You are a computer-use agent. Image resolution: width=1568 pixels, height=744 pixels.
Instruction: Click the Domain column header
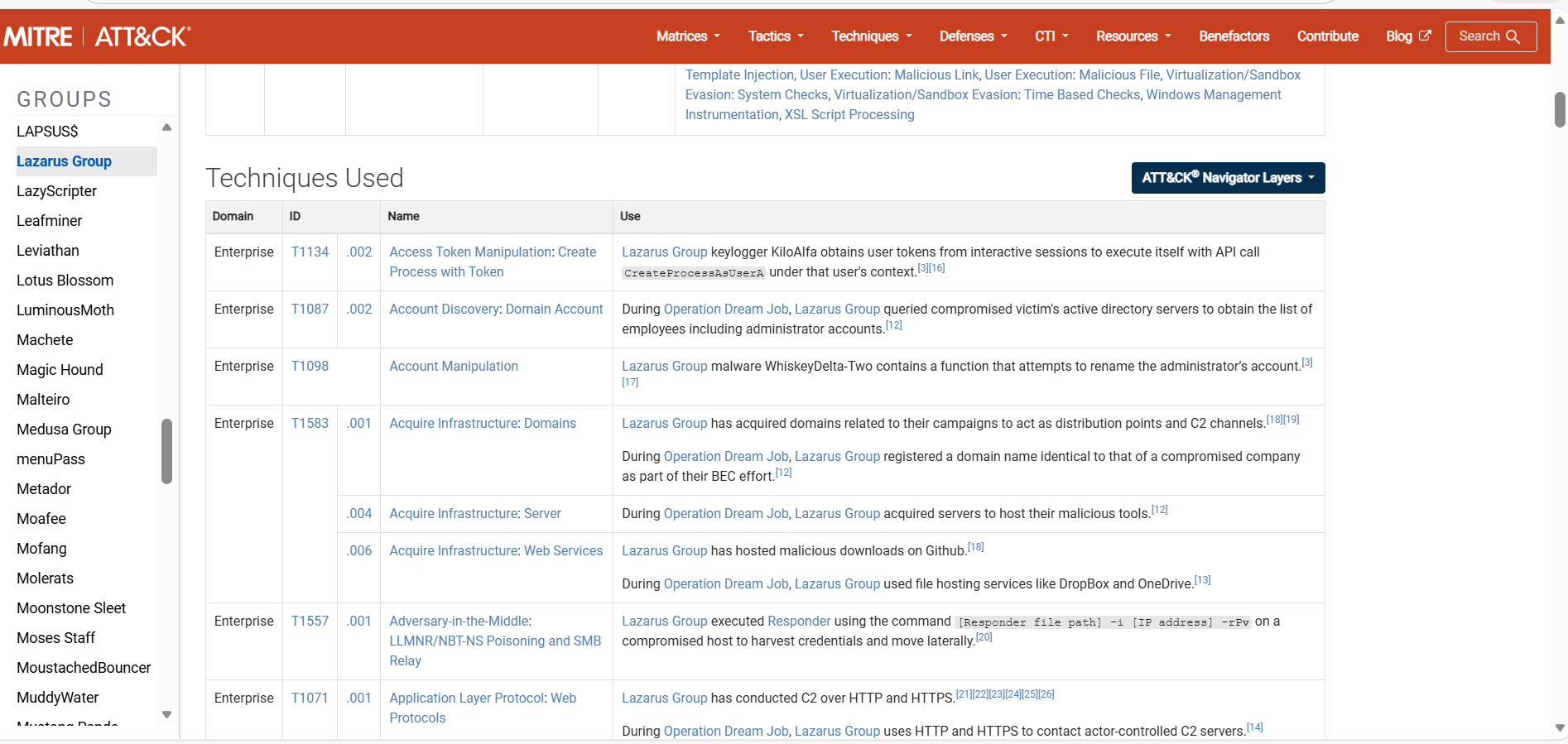233,216
